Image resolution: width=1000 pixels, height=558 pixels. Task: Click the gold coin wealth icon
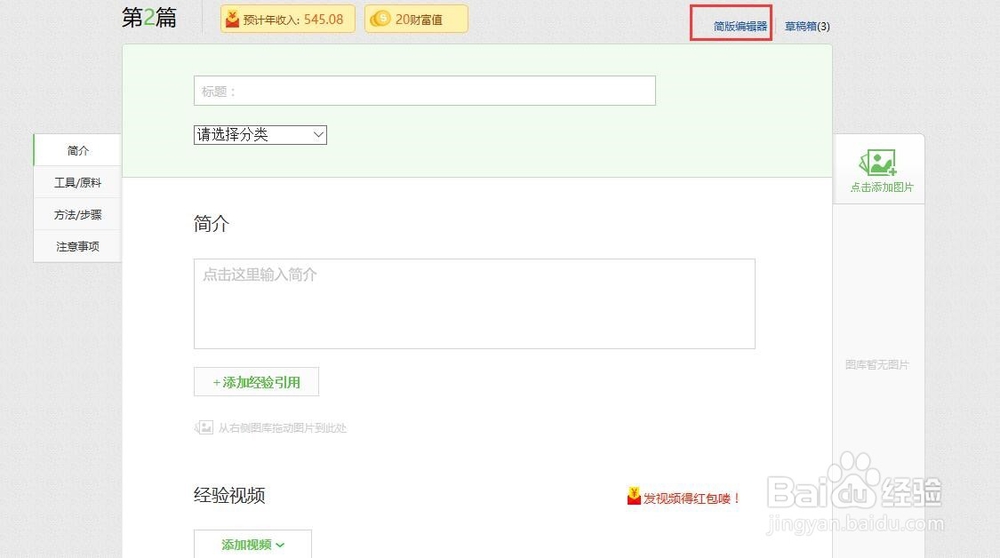click(x=380, y=19)
